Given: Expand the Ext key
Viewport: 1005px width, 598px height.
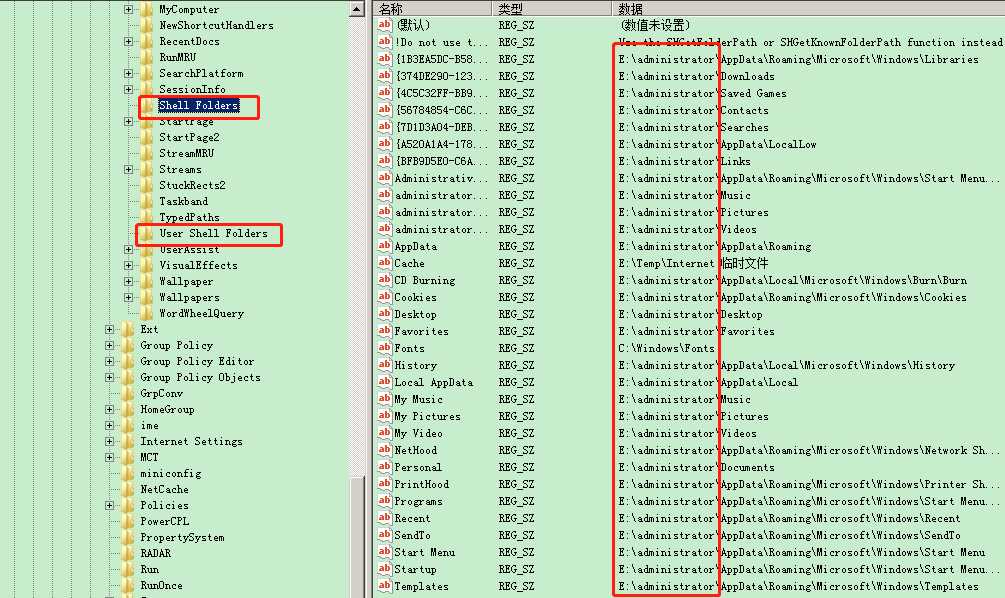Looking at the screenshot, I should tap(110, 329).
